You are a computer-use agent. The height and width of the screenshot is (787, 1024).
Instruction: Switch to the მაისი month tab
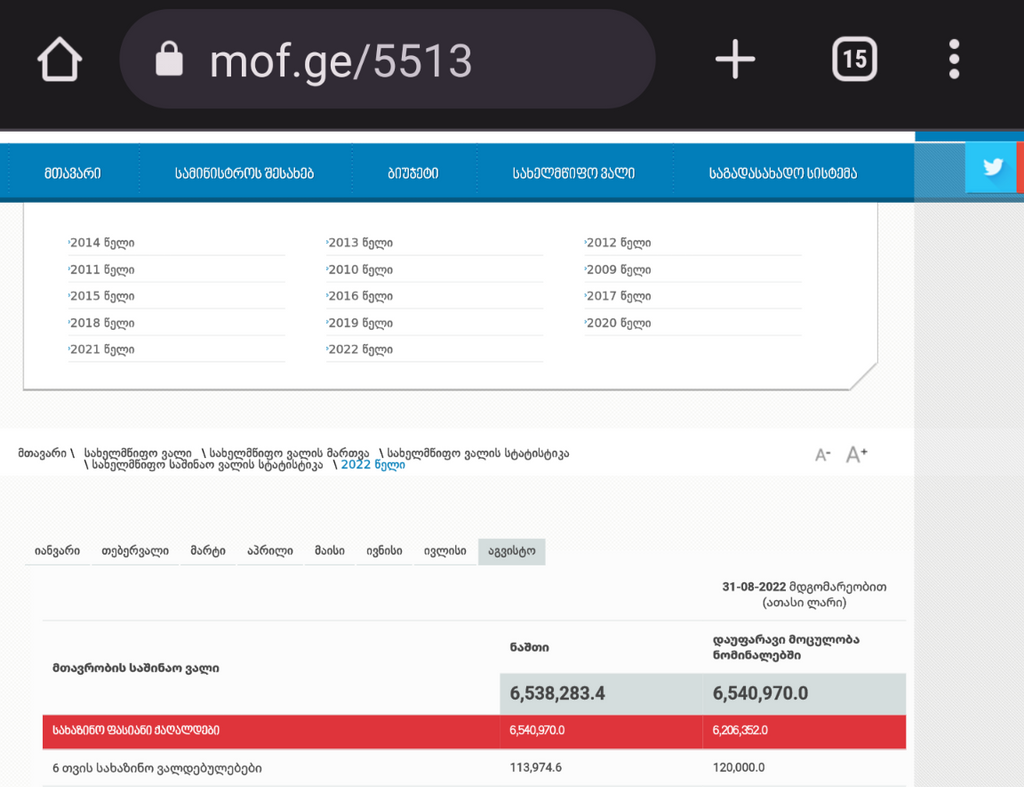329,551
